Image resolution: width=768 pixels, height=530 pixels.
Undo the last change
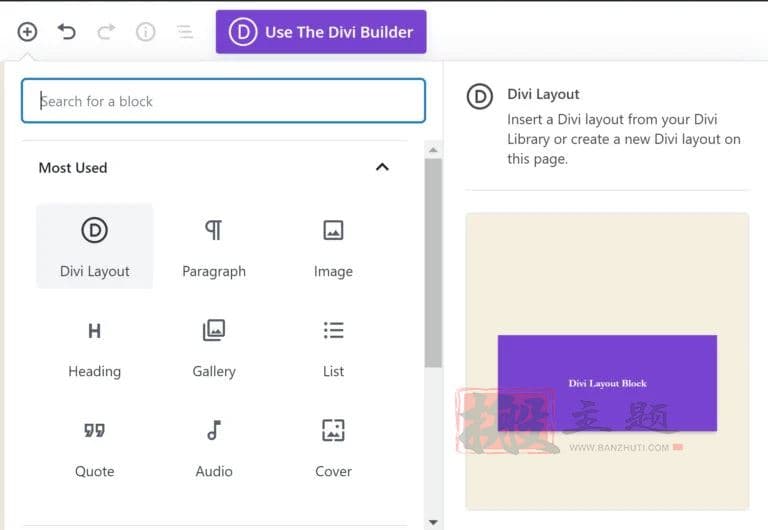point(67,32)
